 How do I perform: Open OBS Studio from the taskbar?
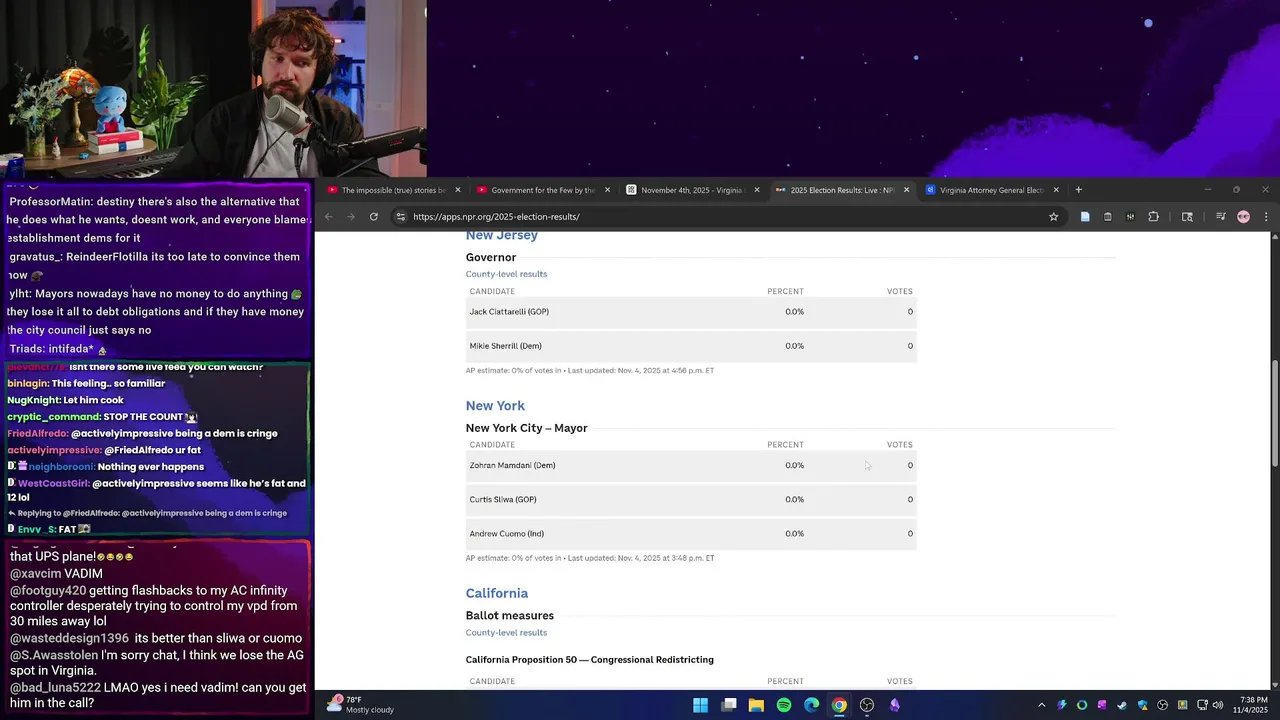point(867,705)
